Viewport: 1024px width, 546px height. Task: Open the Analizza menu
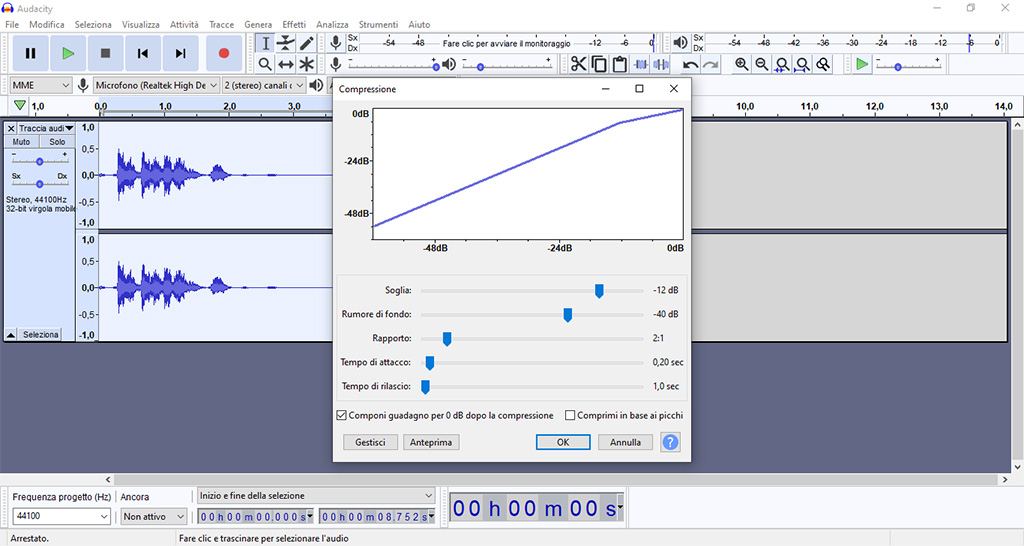click(332, 24)
